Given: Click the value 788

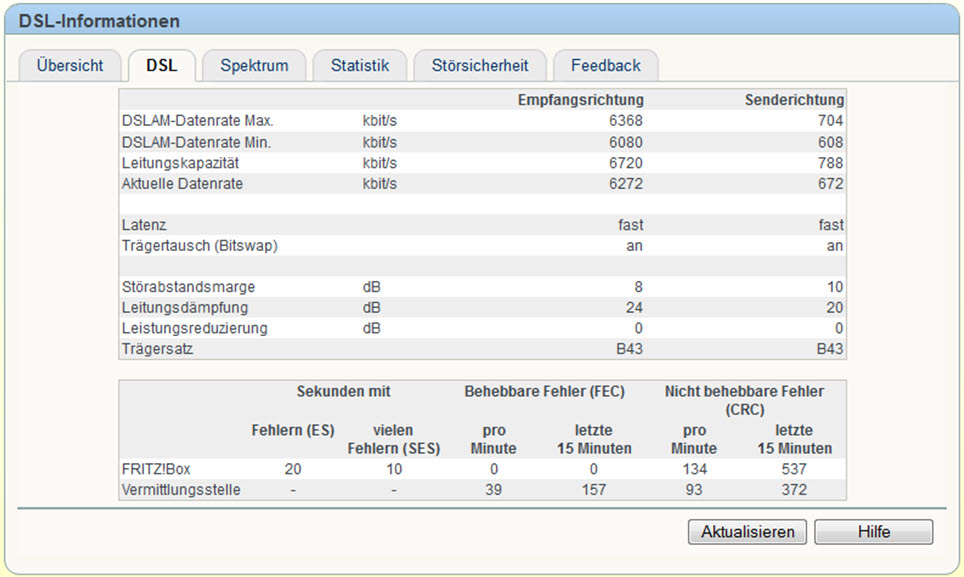Looking at the screenshot, I should (x=831, y=163).
